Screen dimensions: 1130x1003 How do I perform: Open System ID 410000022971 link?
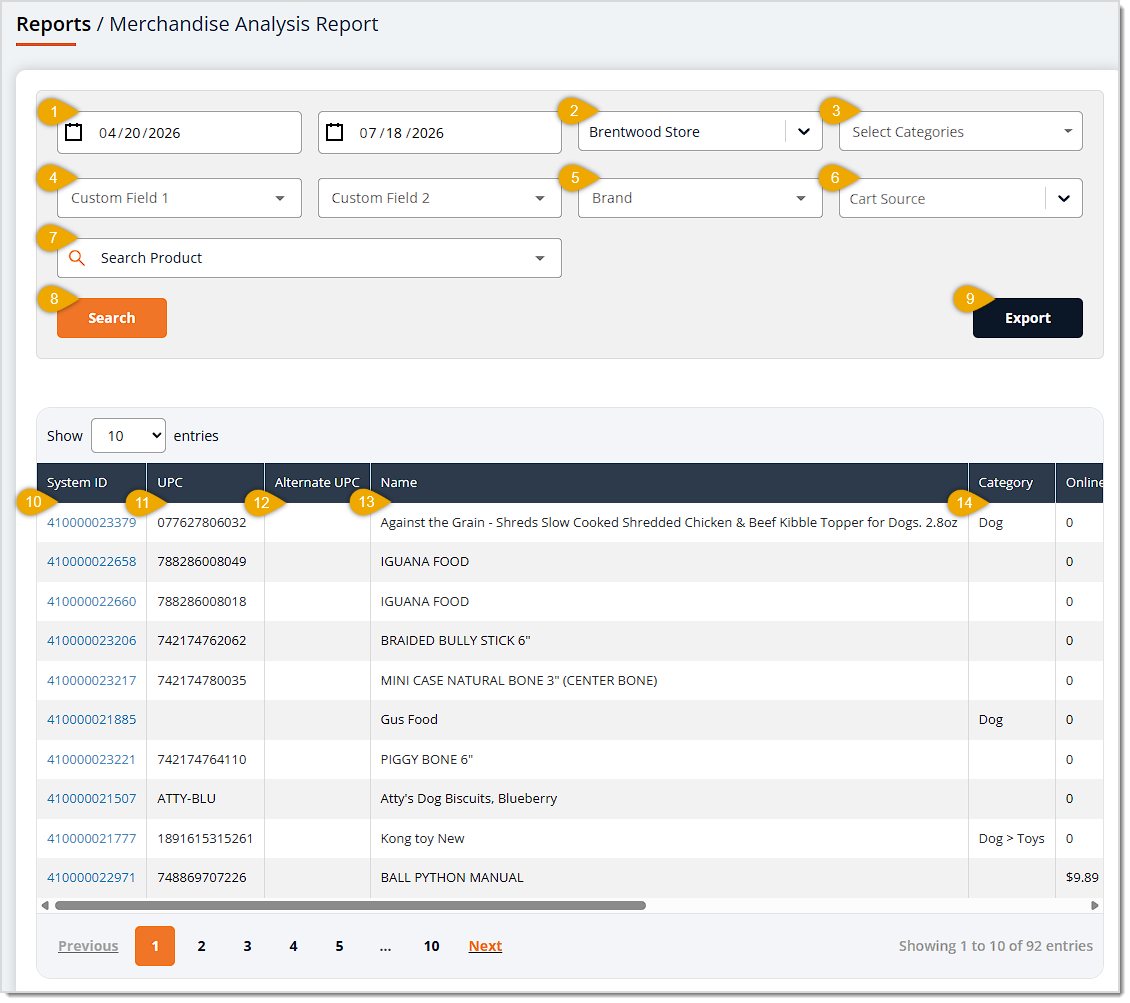(x=92, y=878)
